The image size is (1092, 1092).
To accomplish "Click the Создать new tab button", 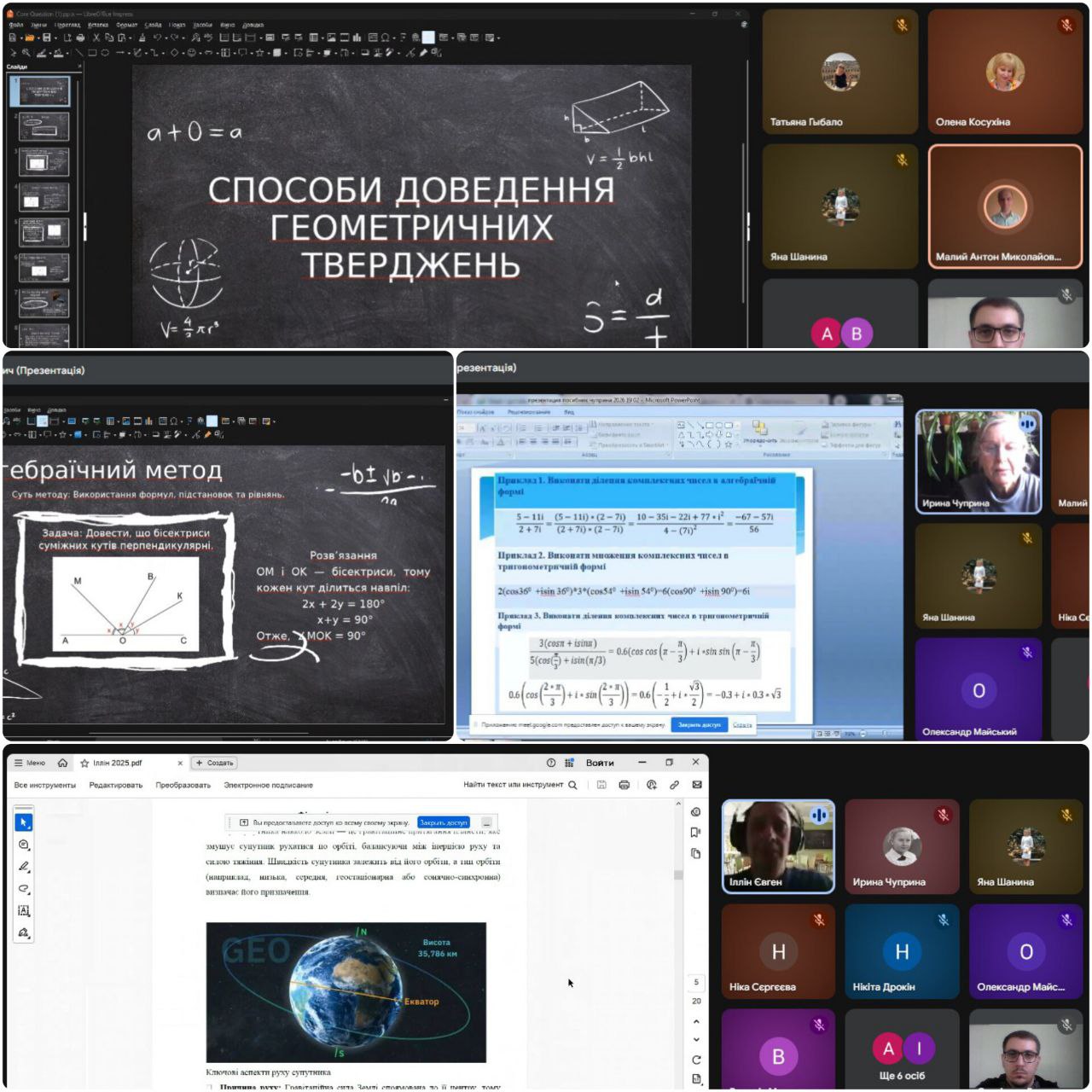I will tap(214, 763).
